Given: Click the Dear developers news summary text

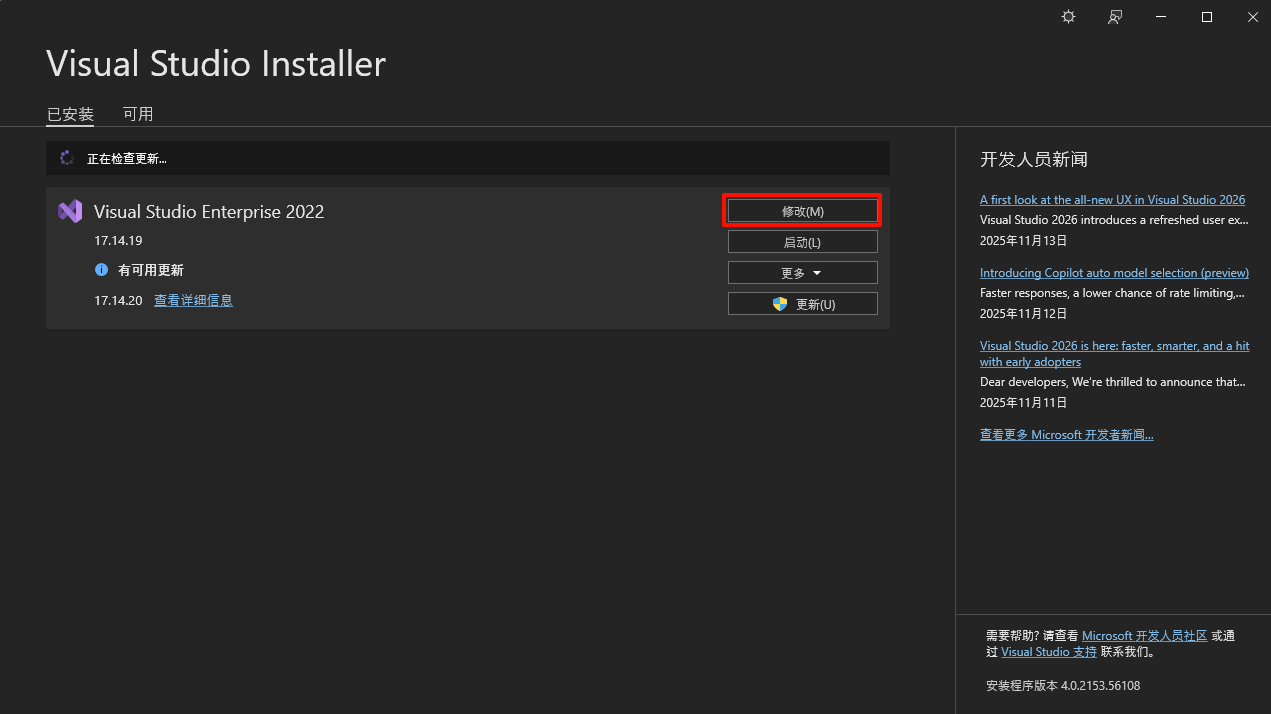Looking at the screenshot, I should tap(1112, 382).
